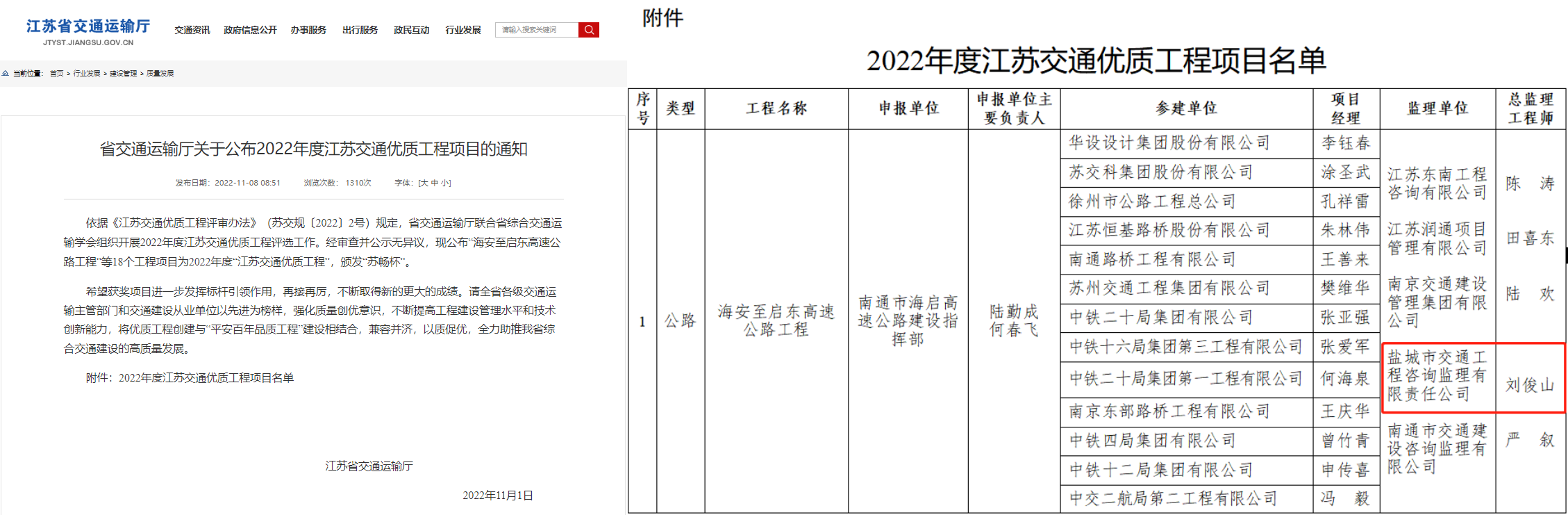Viewport: 1568px width, 515px height.
Task: Open the 政民互动 menu
Action: 411,30
